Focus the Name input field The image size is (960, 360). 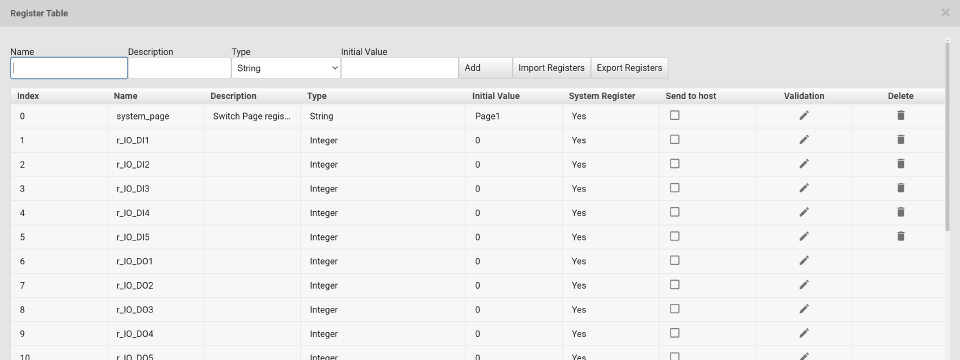point(69,68)
